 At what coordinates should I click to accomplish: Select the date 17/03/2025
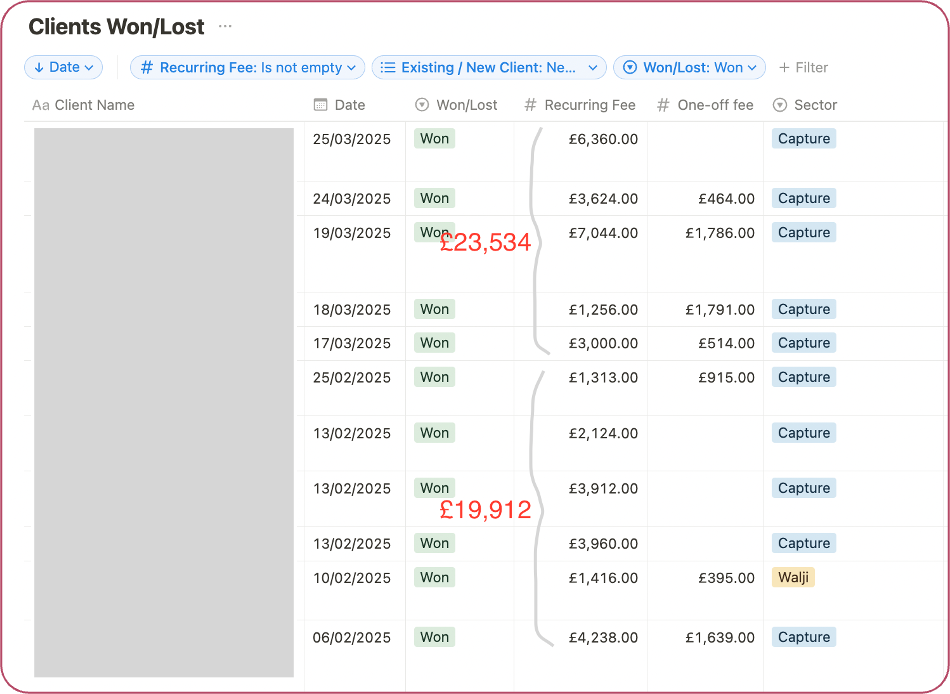[351, 344]
